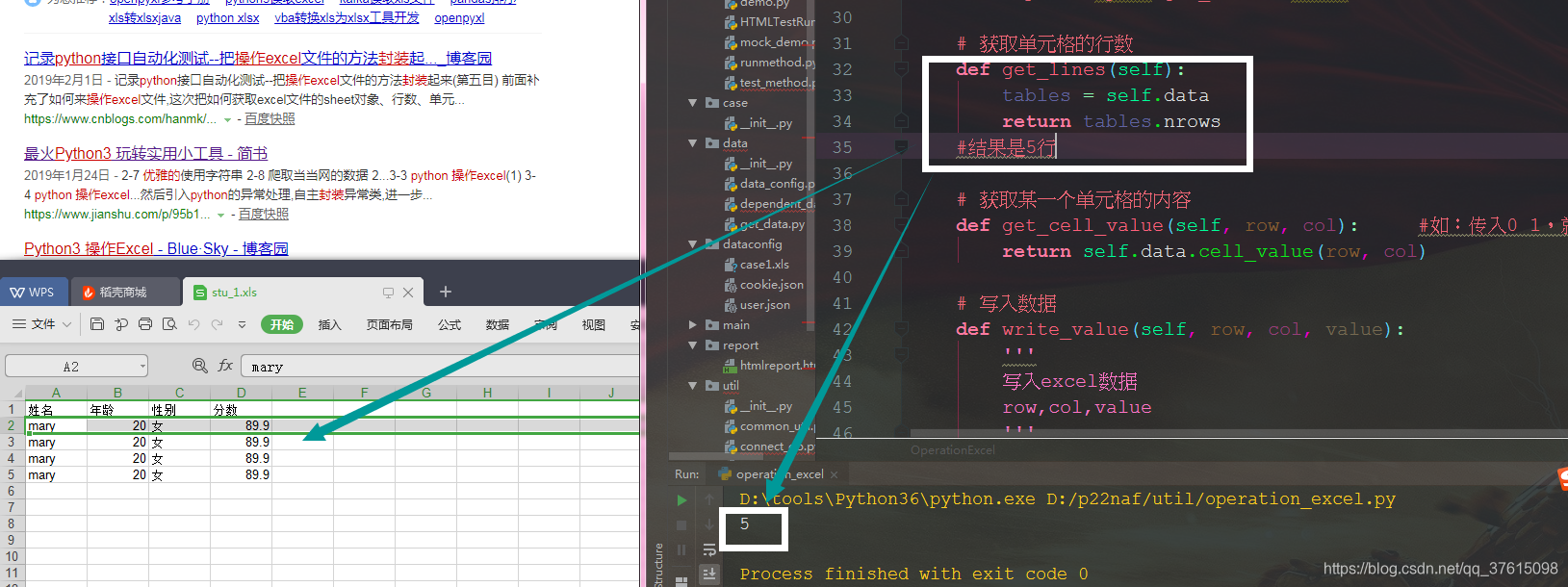This screenshot has width=1568, height=587.
Task: Collapse the dataconfig folder
Action: (x=692, y=243)
